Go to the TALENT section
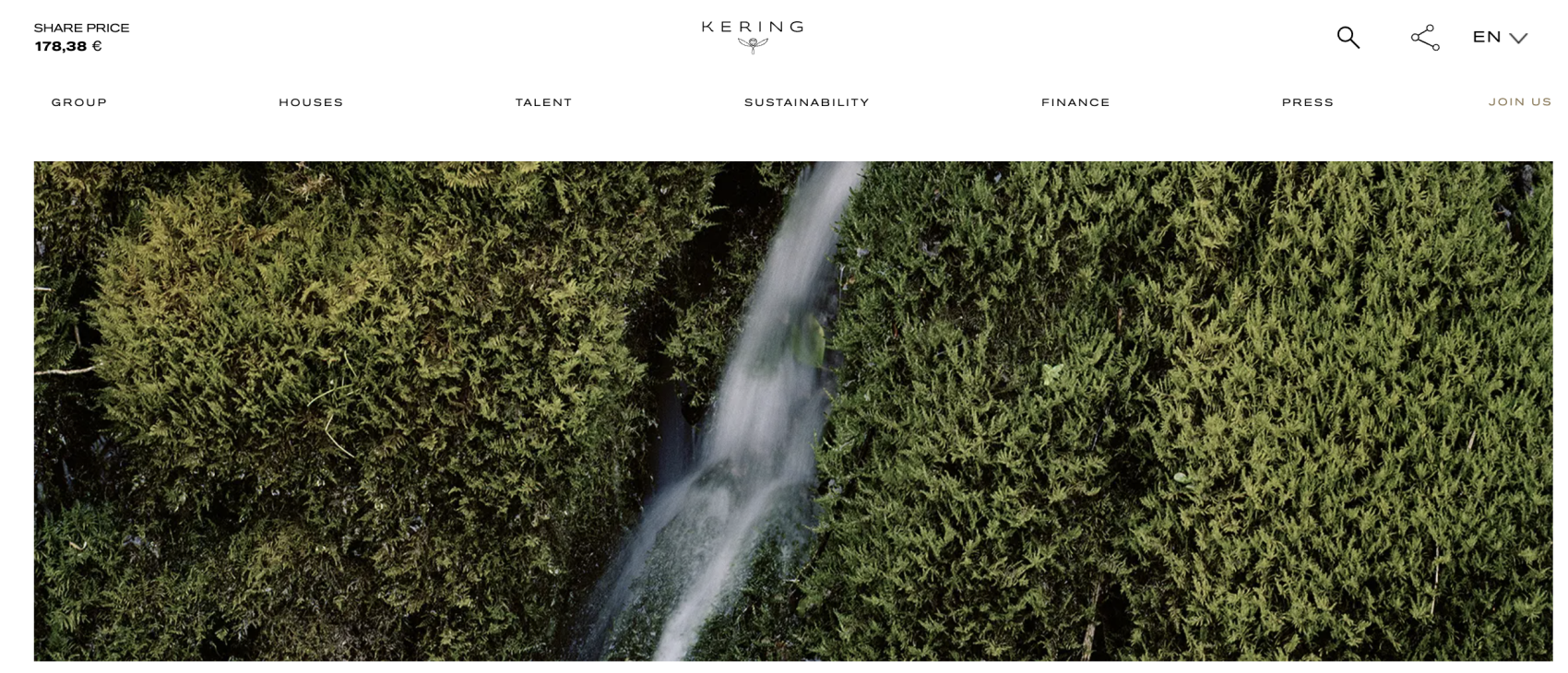This screenshot has width=1568, height=673. (x=544, y=102)
